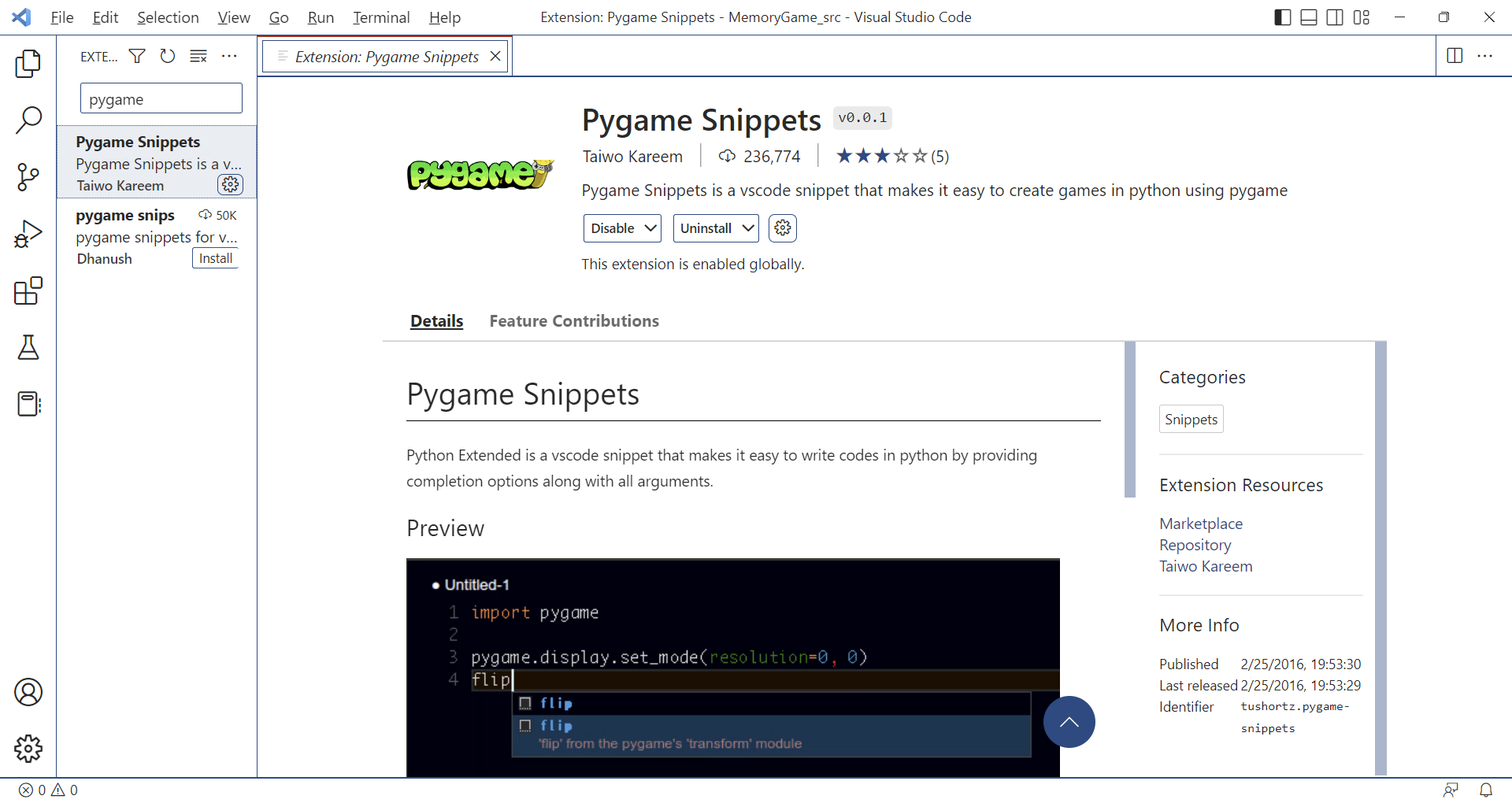
Task: Open the Run and Debug view
Action: tap(28, 234)
